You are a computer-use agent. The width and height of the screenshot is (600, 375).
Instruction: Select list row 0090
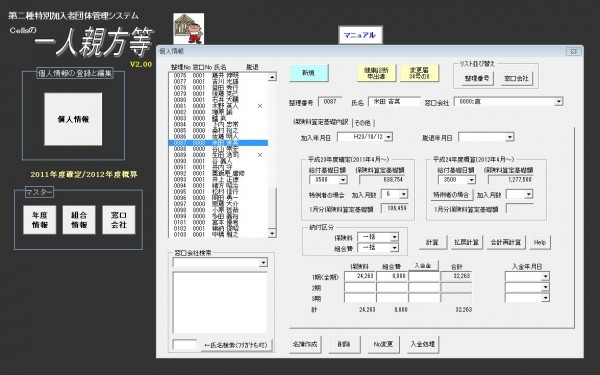coord(218,161)
